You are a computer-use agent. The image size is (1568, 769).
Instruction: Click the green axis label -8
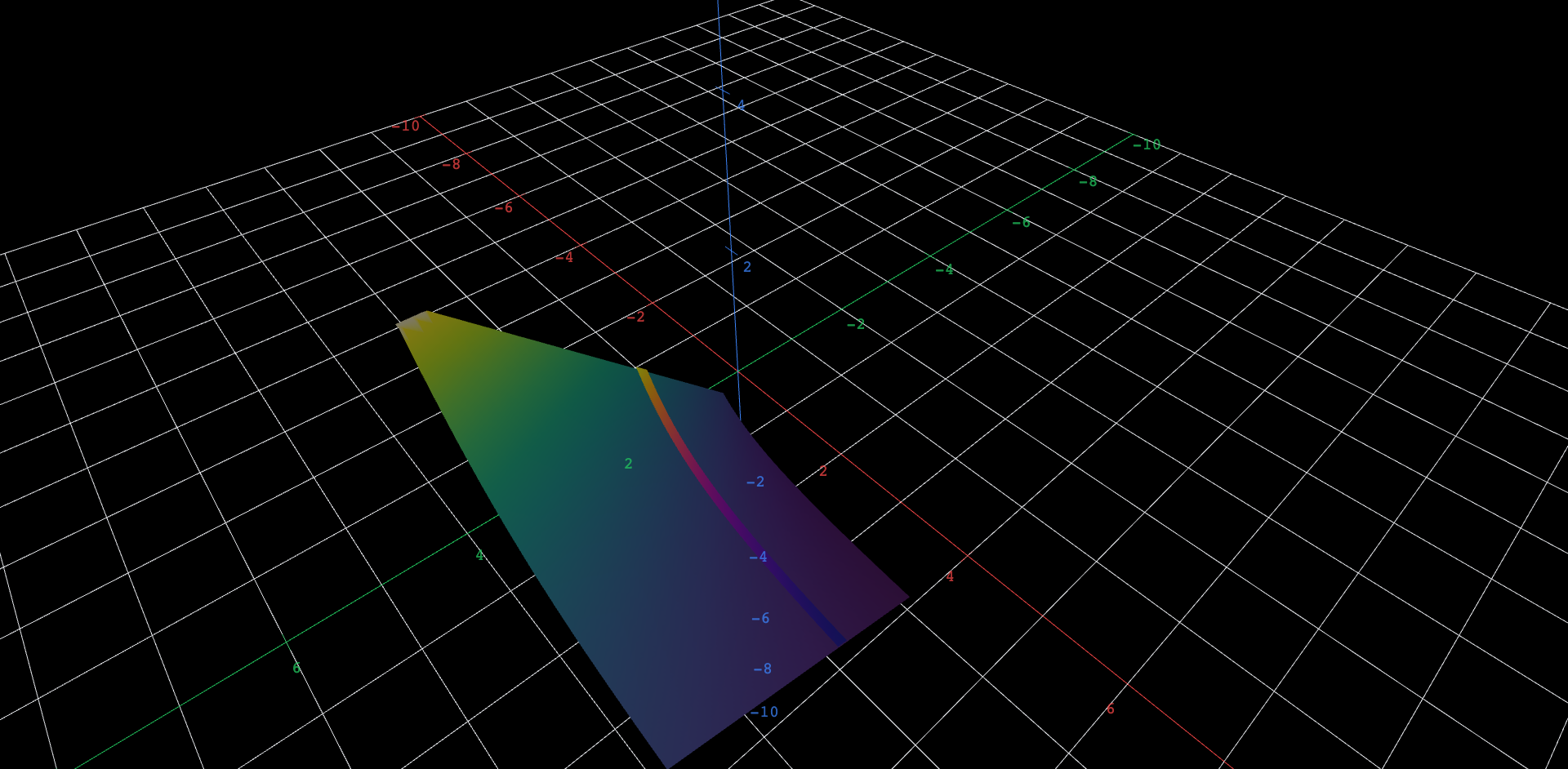click(1088, 181)
